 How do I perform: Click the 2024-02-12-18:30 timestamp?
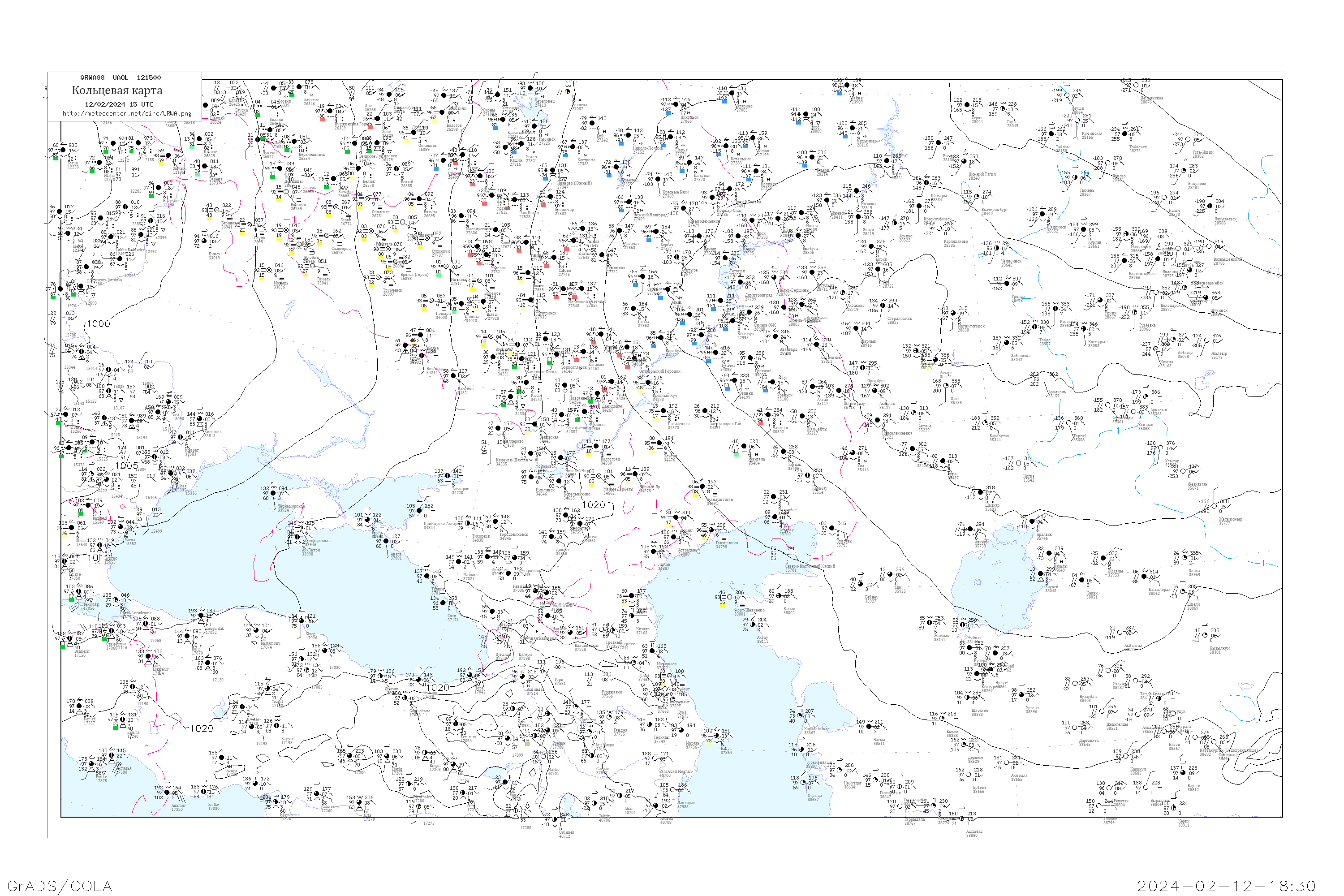[1226, 886]
